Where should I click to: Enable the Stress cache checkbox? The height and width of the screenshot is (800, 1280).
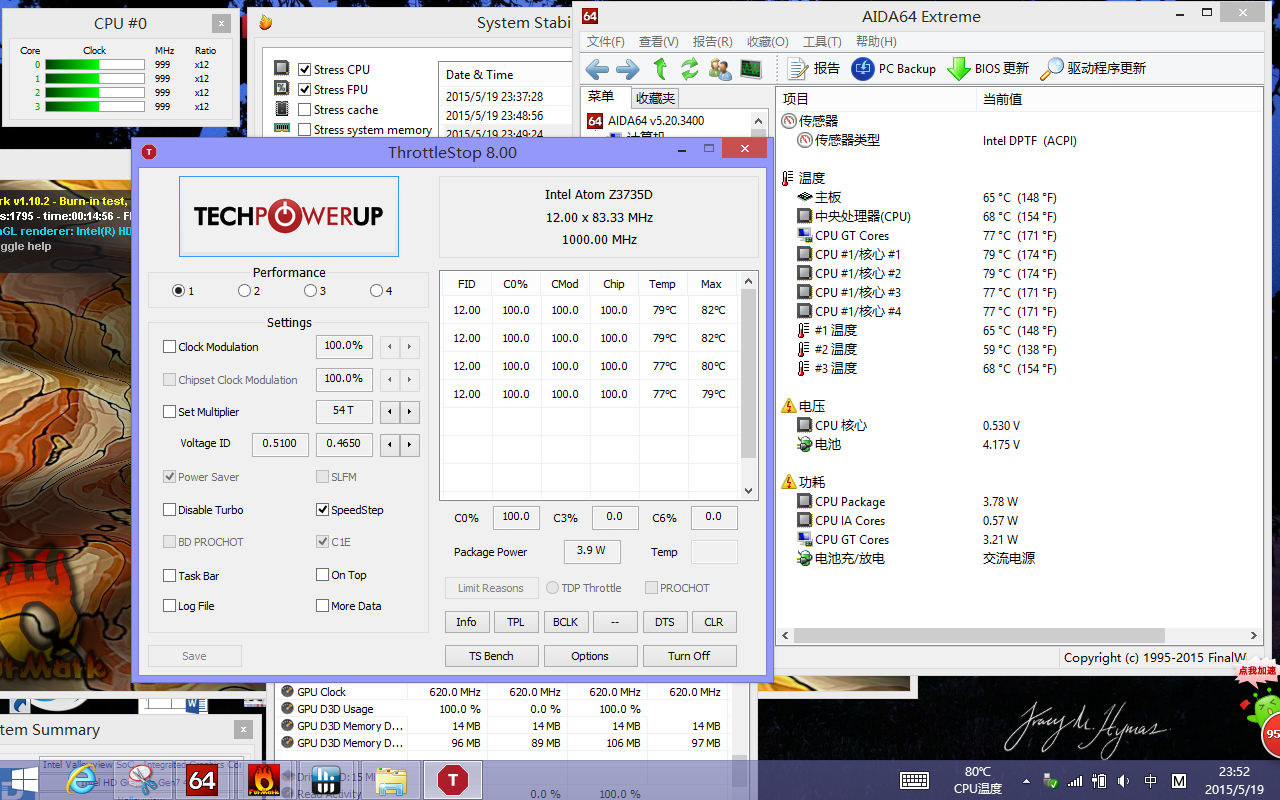tap(305, 110)
